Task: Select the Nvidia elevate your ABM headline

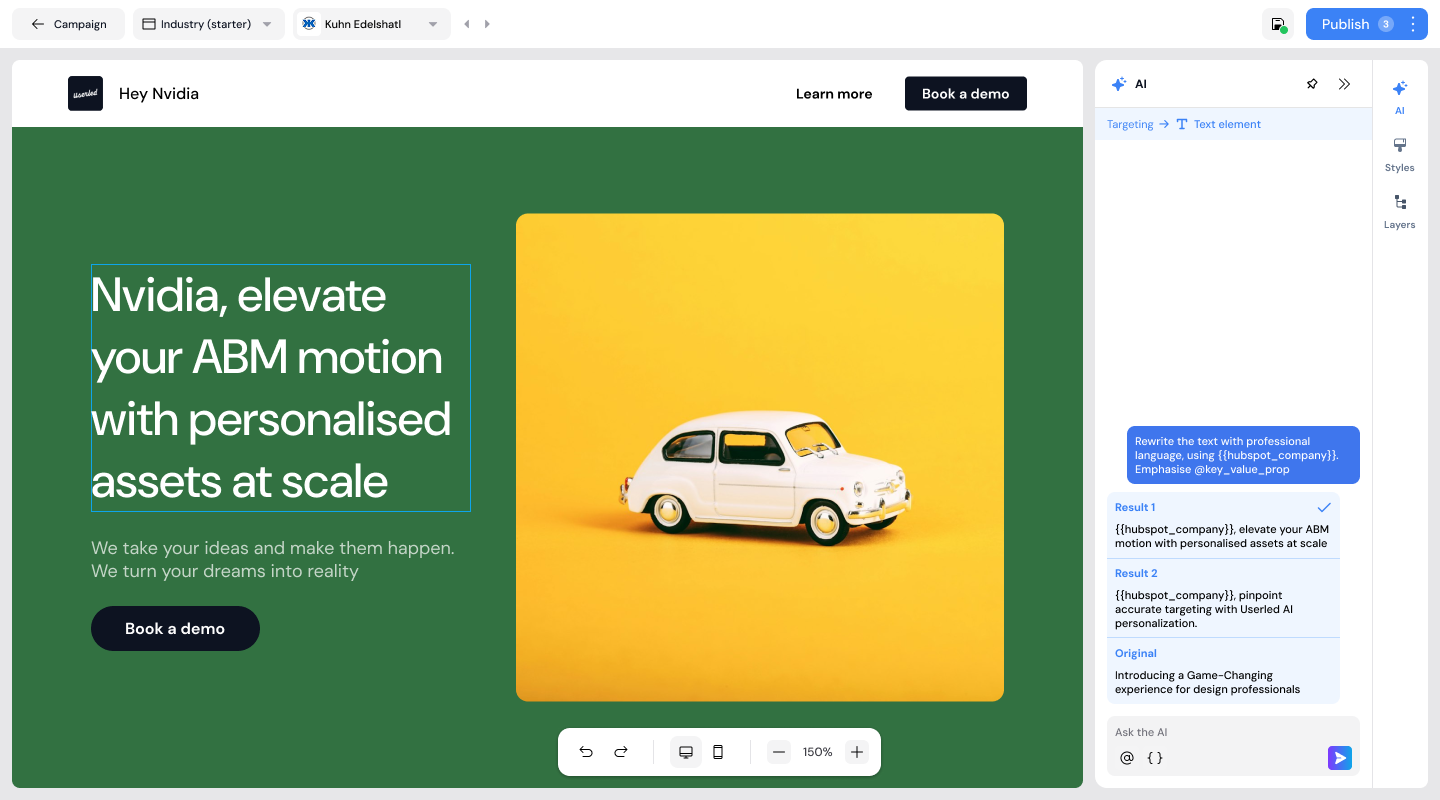Action: 281,388
